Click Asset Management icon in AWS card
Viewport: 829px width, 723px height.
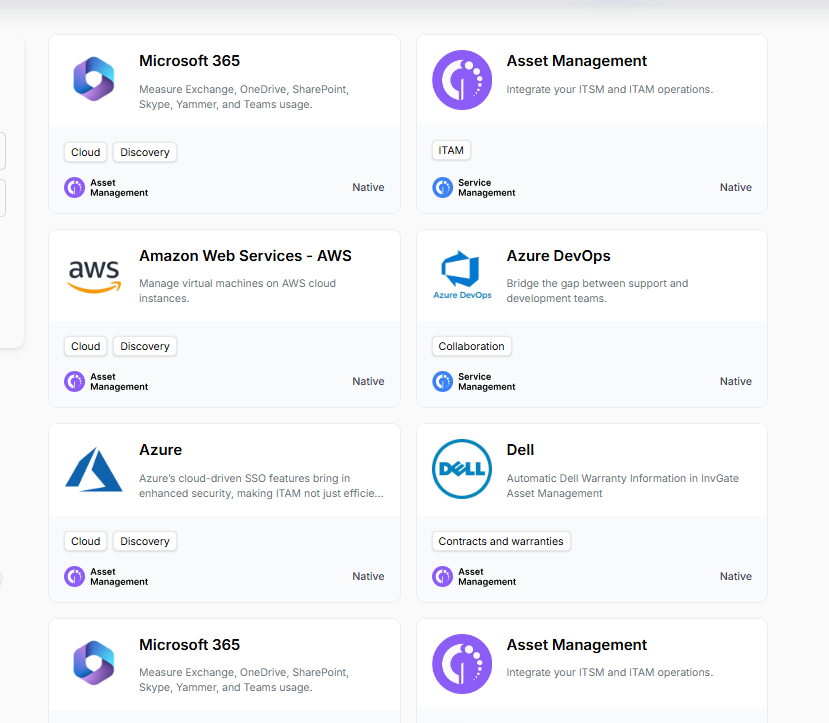coord(75,382)
